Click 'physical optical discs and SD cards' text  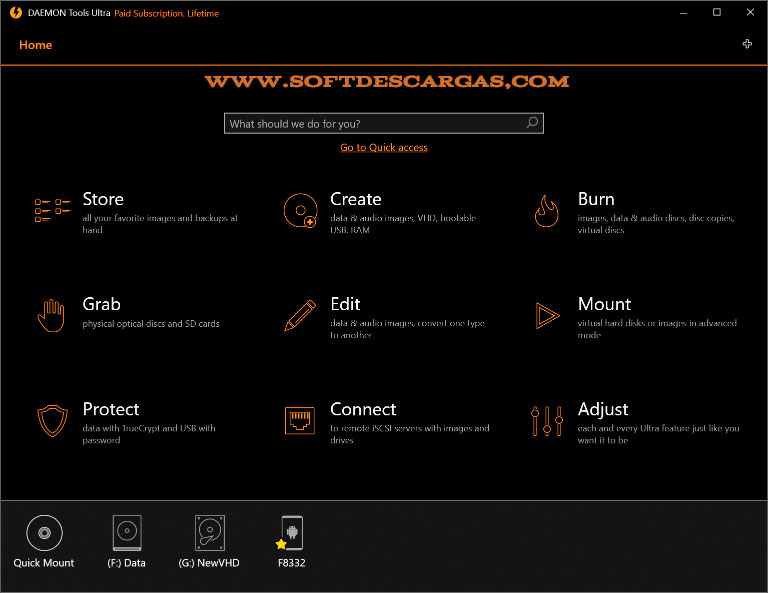[151, 324]
